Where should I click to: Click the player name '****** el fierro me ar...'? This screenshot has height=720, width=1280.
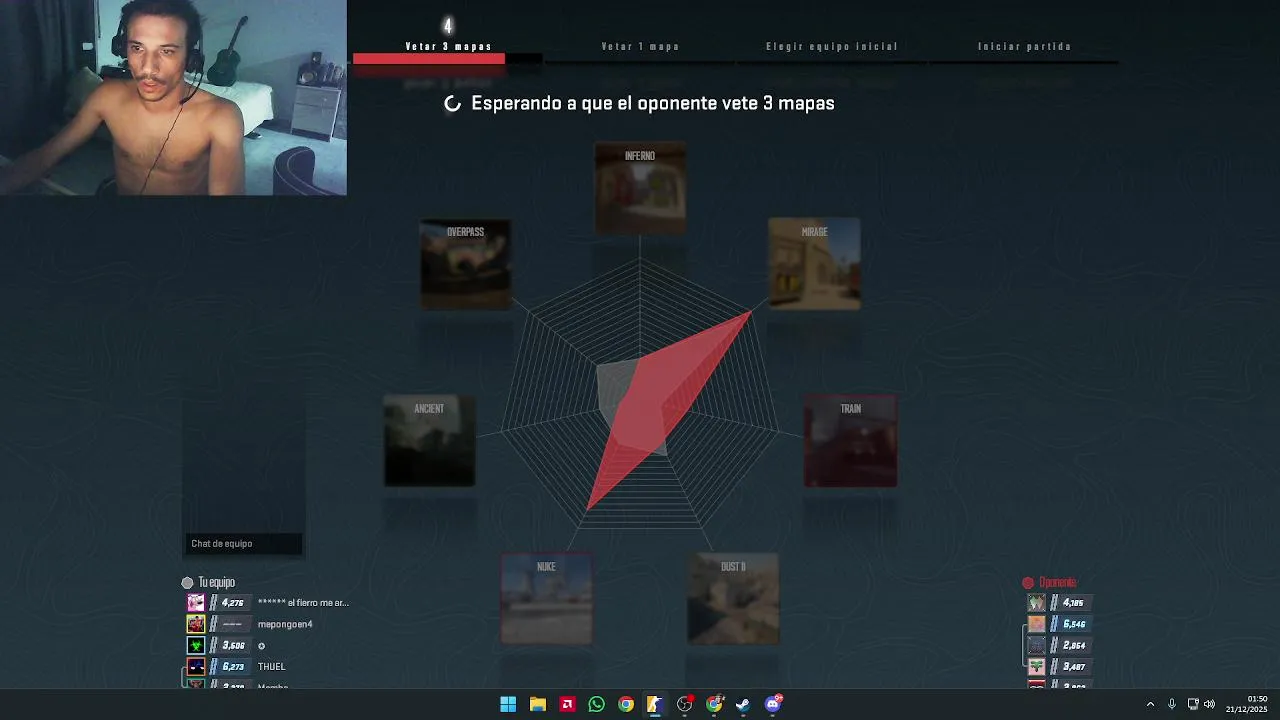(303, 603)
